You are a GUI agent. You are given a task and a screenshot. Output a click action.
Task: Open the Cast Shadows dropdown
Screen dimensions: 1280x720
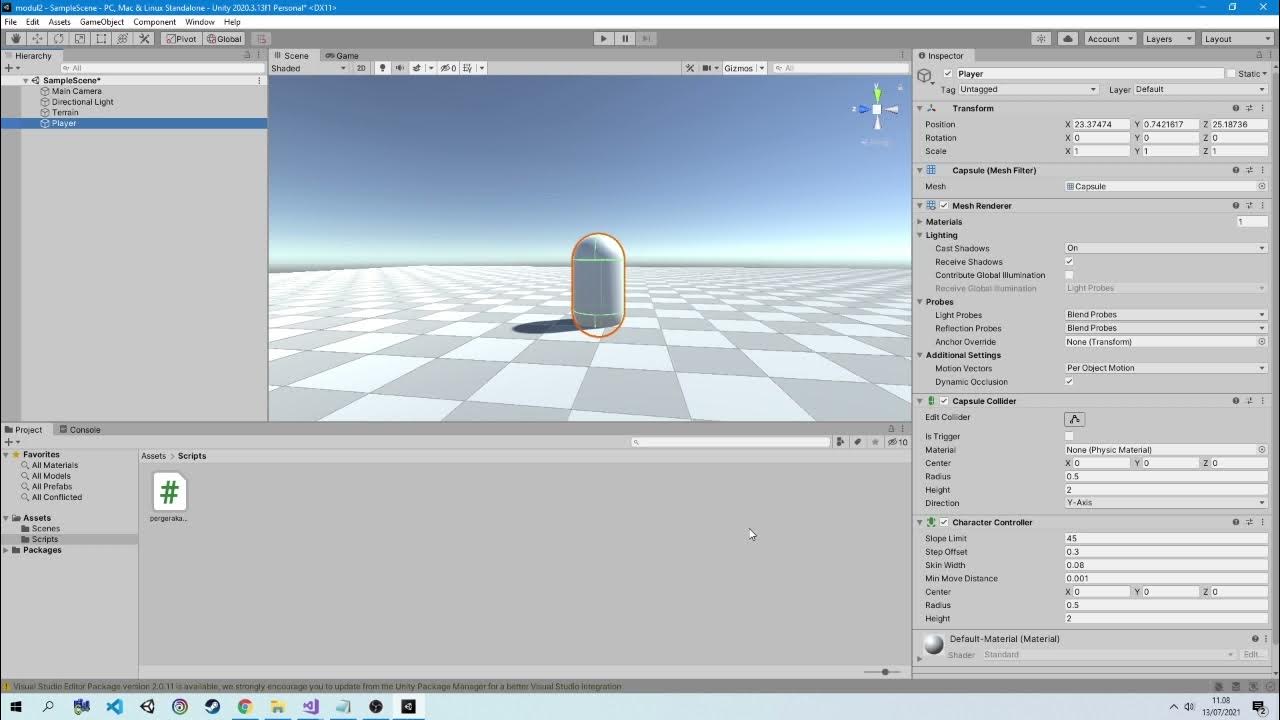coord(1166,248)
